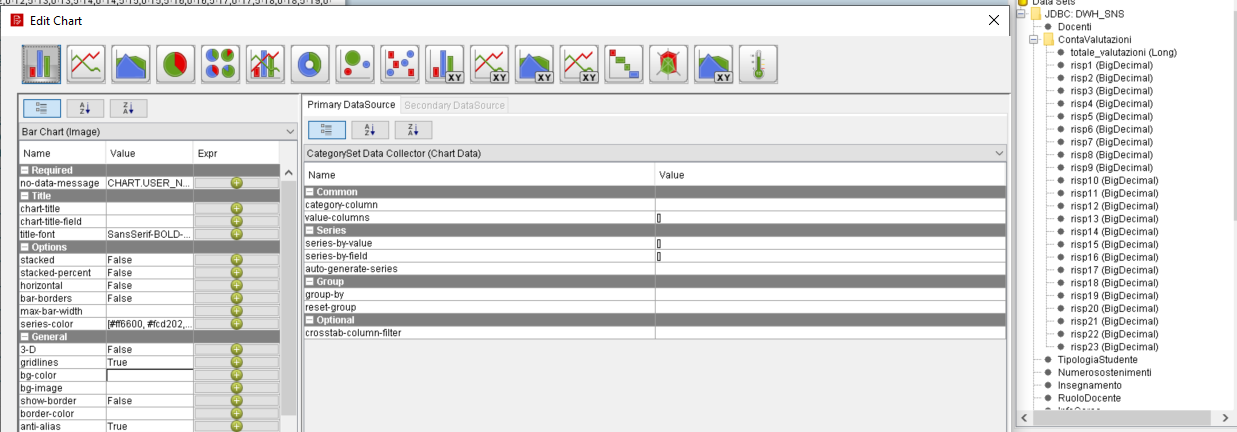1237x432 pixels.
Task: Select the Multi-pie chart type icon
Action: (x=221, y=63)
